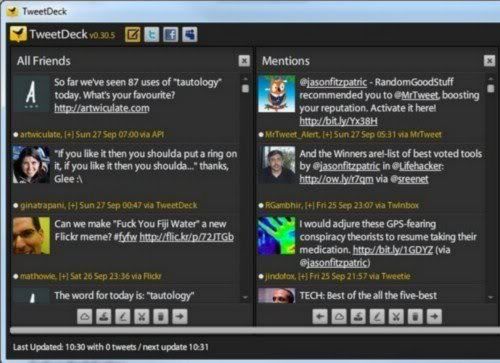This screenshot has width=500, height=363.
Task: Click mathowie's profile photo
Action: 31,236
